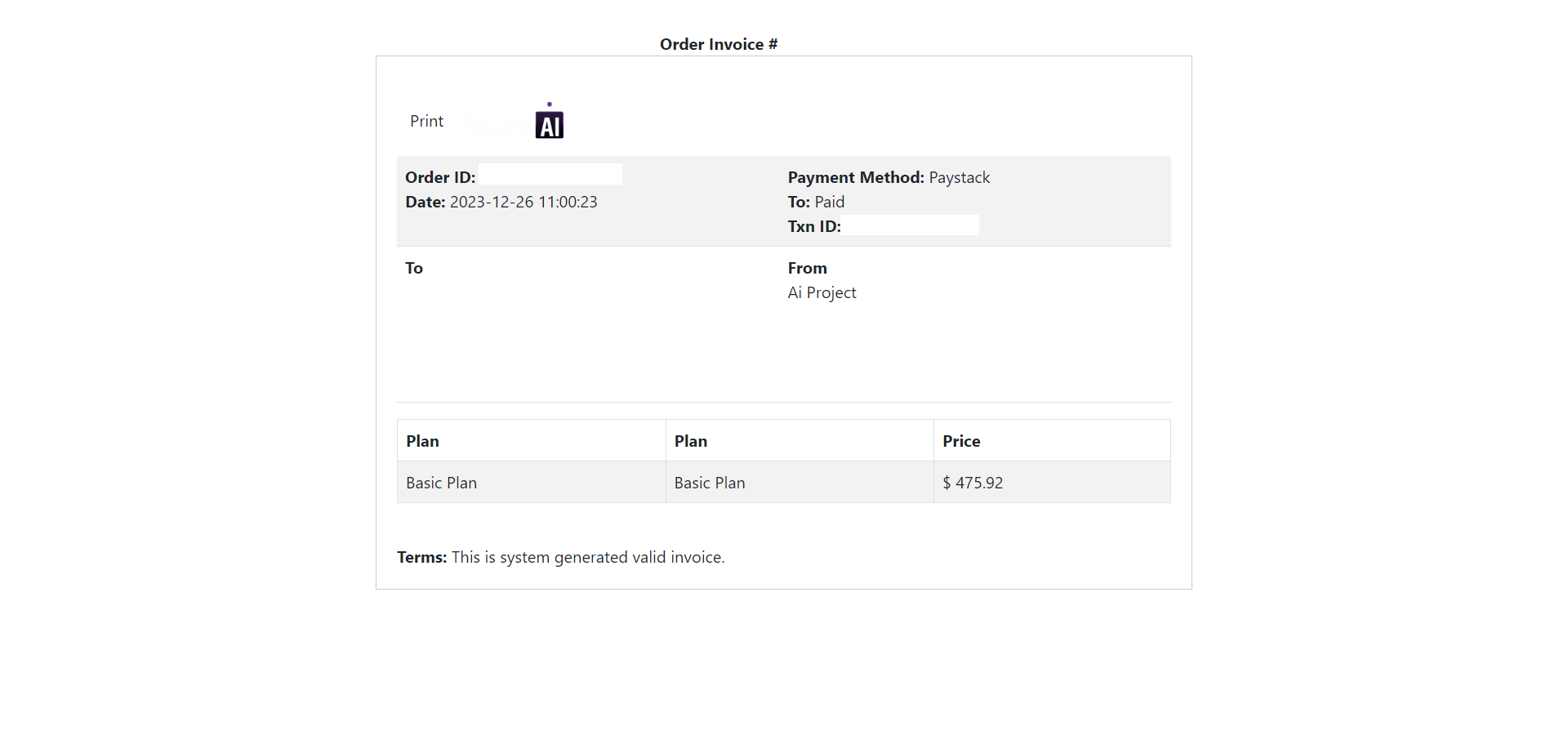Click the bold To section heading
Screen dimensions: 1568x753
414,269
